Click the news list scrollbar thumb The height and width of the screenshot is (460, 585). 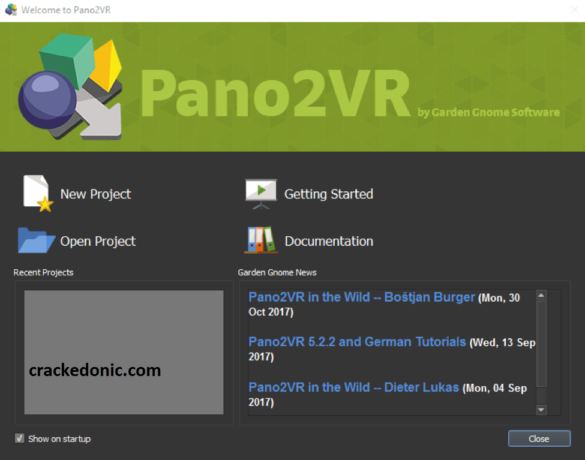pos(541,344)
